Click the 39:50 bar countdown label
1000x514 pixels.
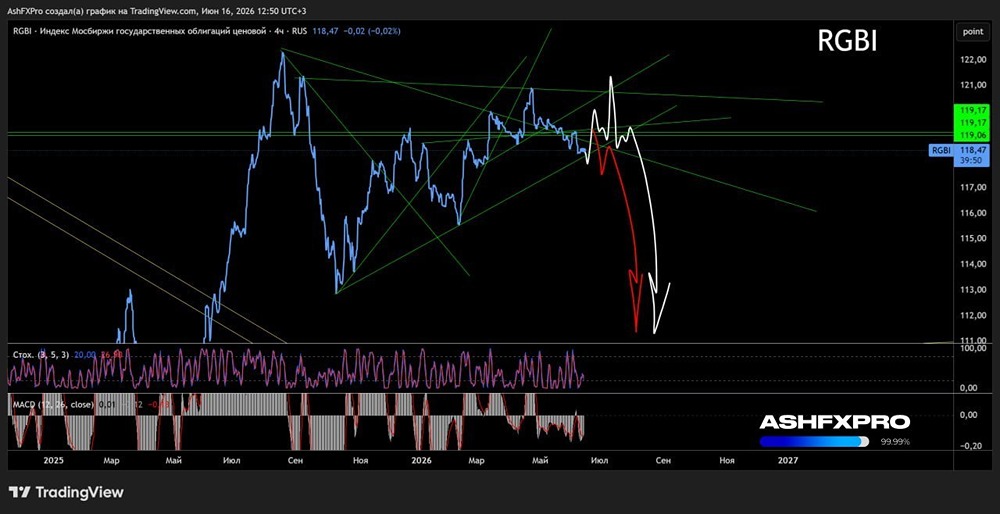click(969, 161)
